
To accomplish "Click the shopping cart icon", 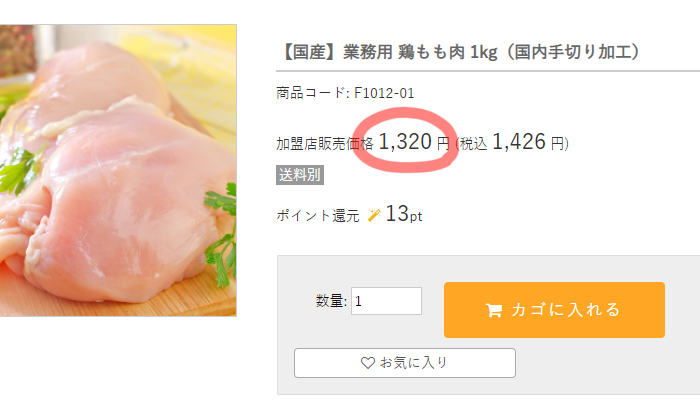I will click(494, 310).
